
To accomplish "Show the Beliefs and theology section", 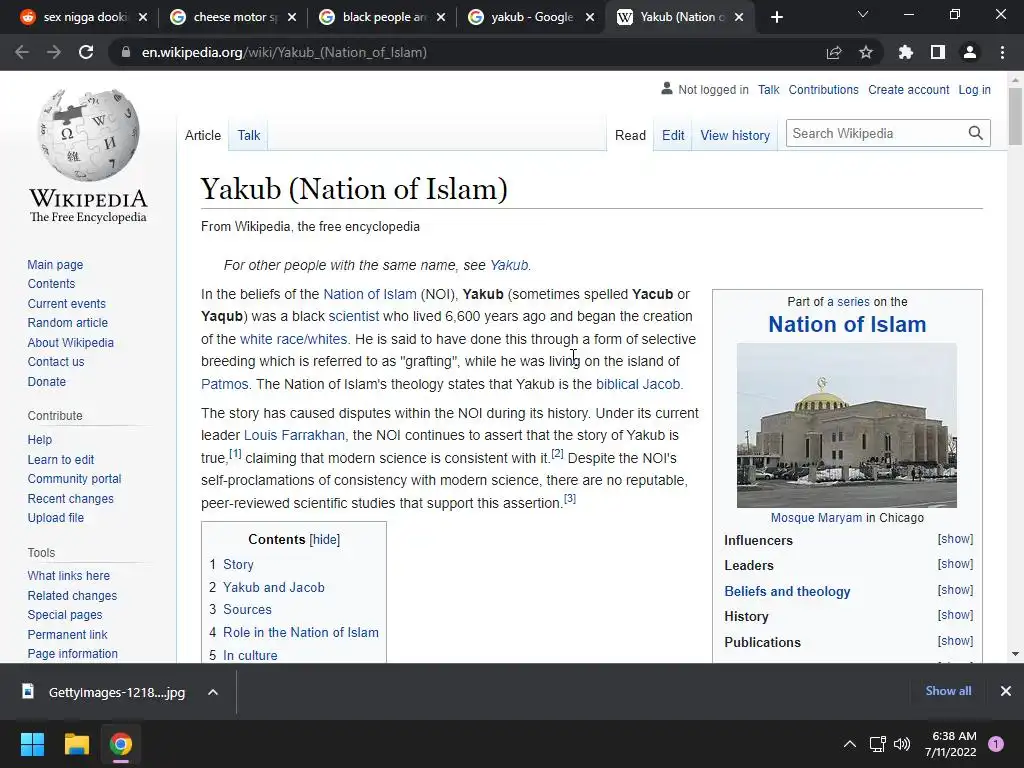I will [955, 590].
